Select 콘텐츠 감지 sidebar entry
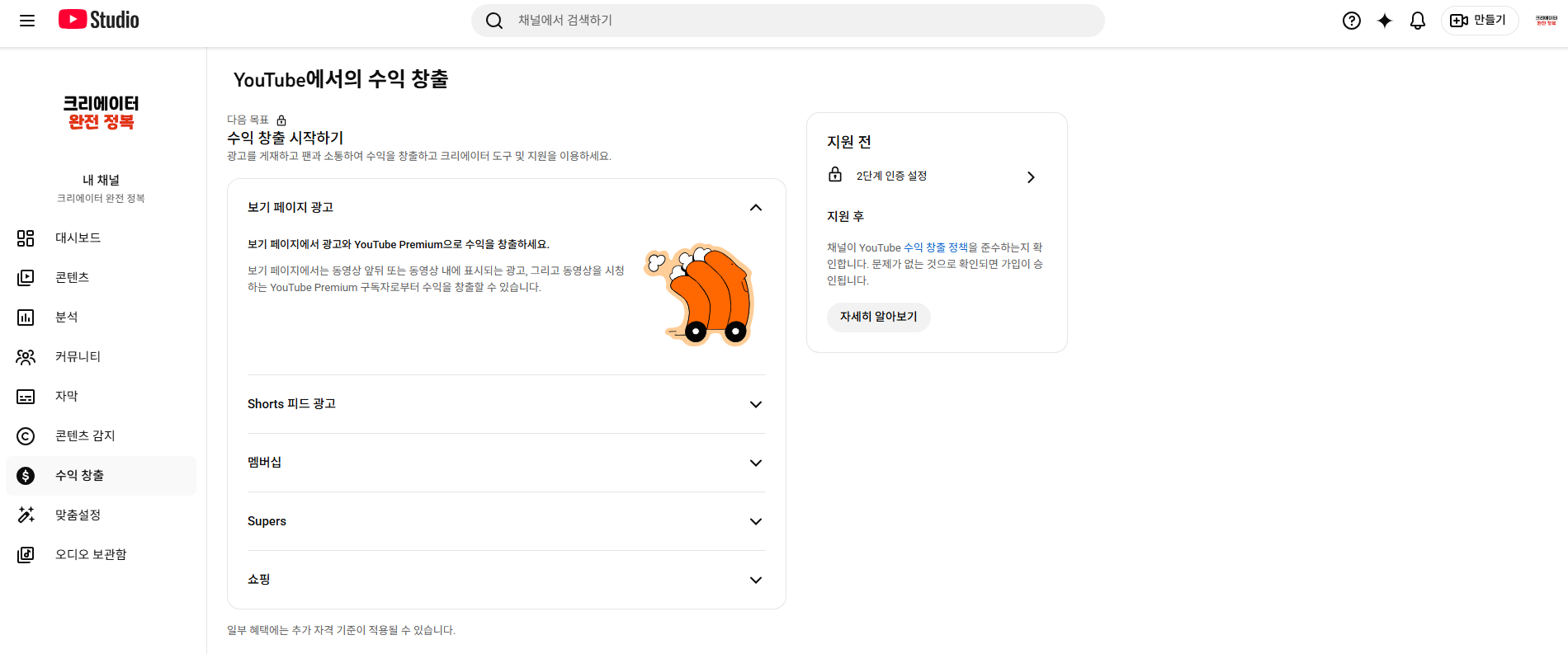Image resolution: width=1568 pixels, height=654 pixels. tap(101, 436)
